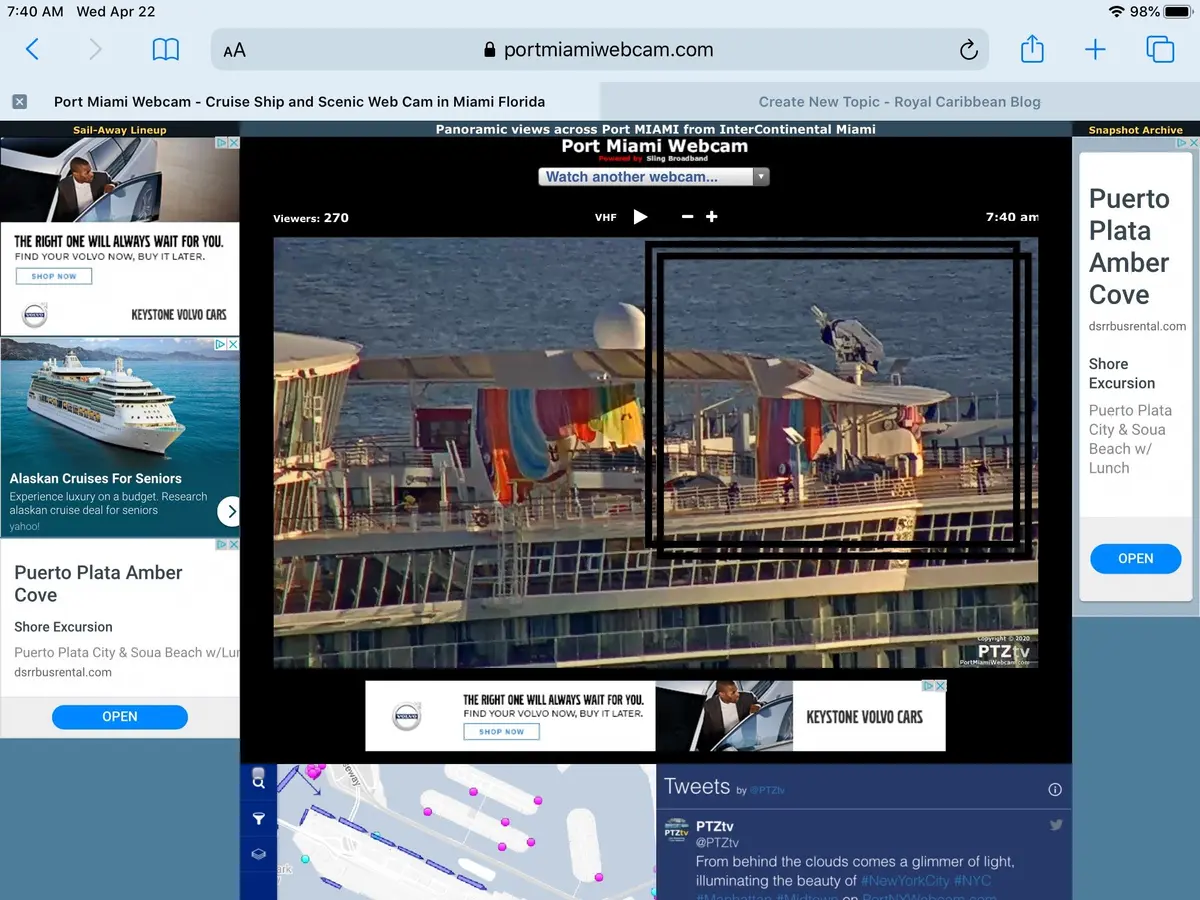Open a new tab with the plus icon
This screenshot has height=900, width=1200.
click(x=1095, y=50)
